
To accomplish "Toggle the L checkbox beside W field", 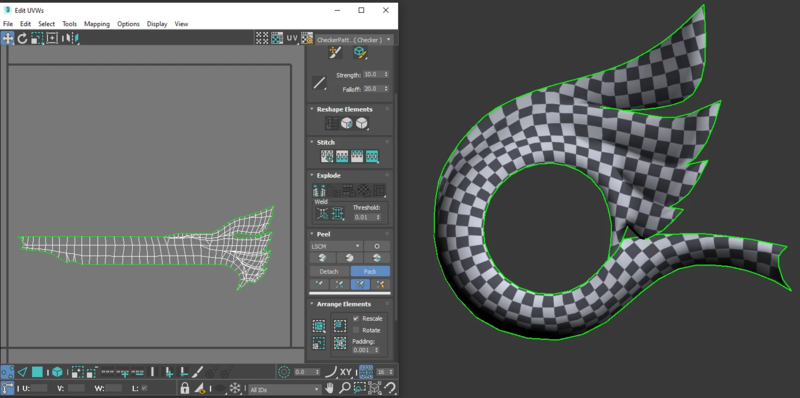I will pos(144,388).
